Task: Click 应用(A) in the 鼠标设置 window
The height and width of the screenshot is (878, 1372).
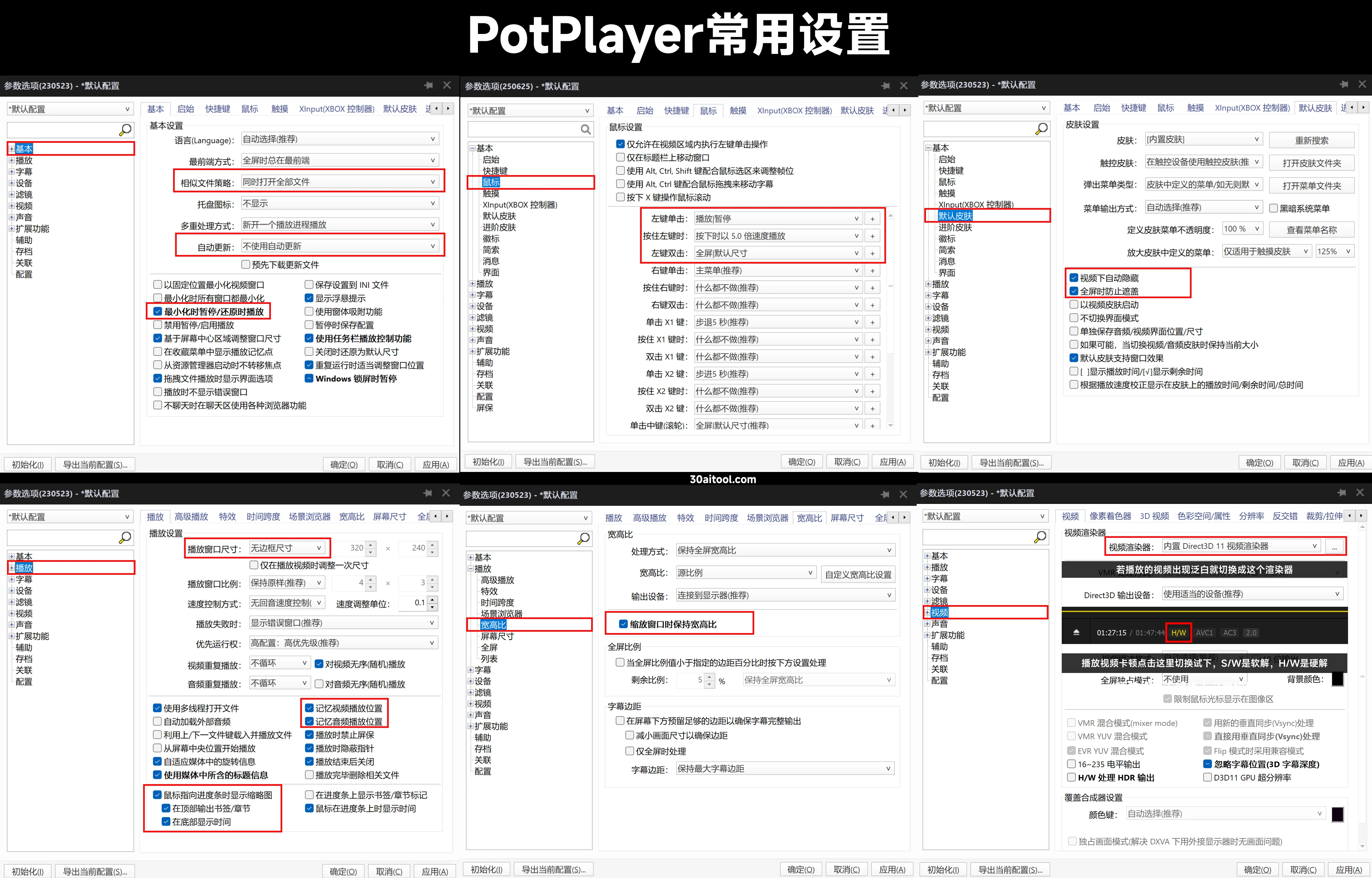Action: pyautogui.click(x=892, y=462)
